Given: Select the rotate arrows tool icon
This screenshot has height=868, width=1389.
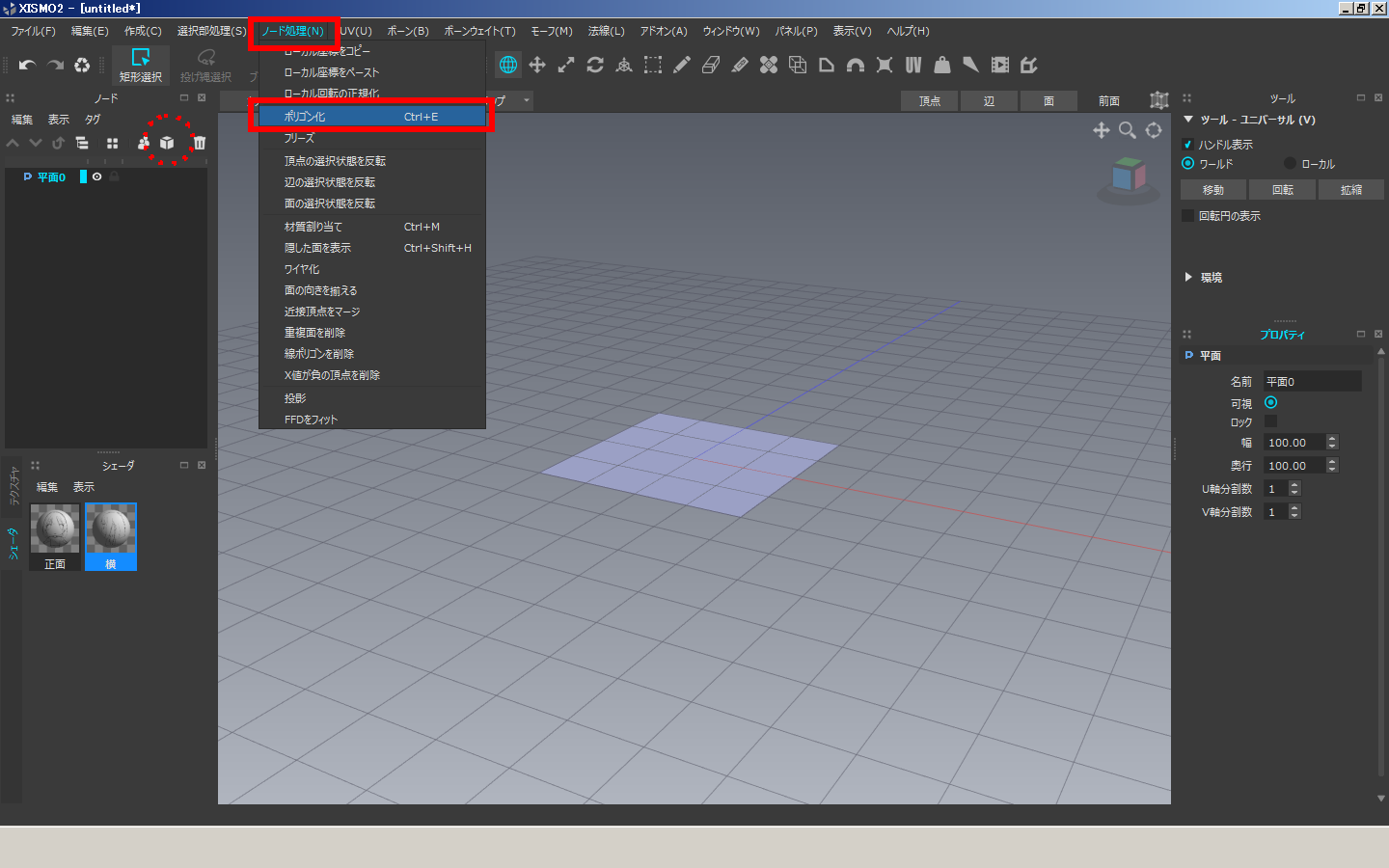Looking at the screenshot, I should [595, 65].
